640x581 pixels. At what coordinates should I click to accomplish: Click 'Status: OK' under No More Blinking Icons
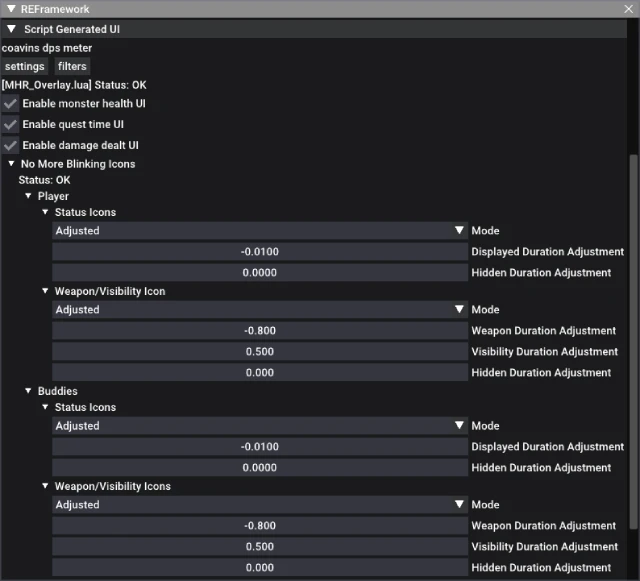[x=44, y=180]
